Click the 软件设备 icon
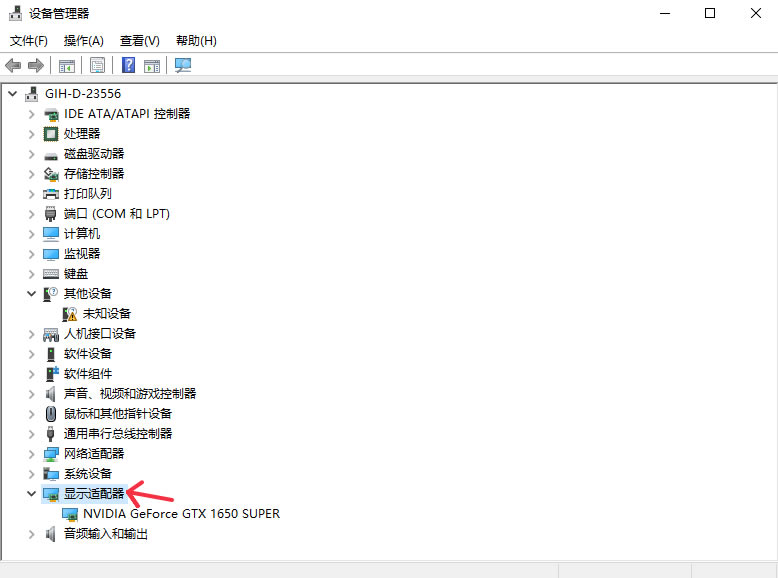The width and height of the screenshot is (778, 578). [x=51, y=354]
